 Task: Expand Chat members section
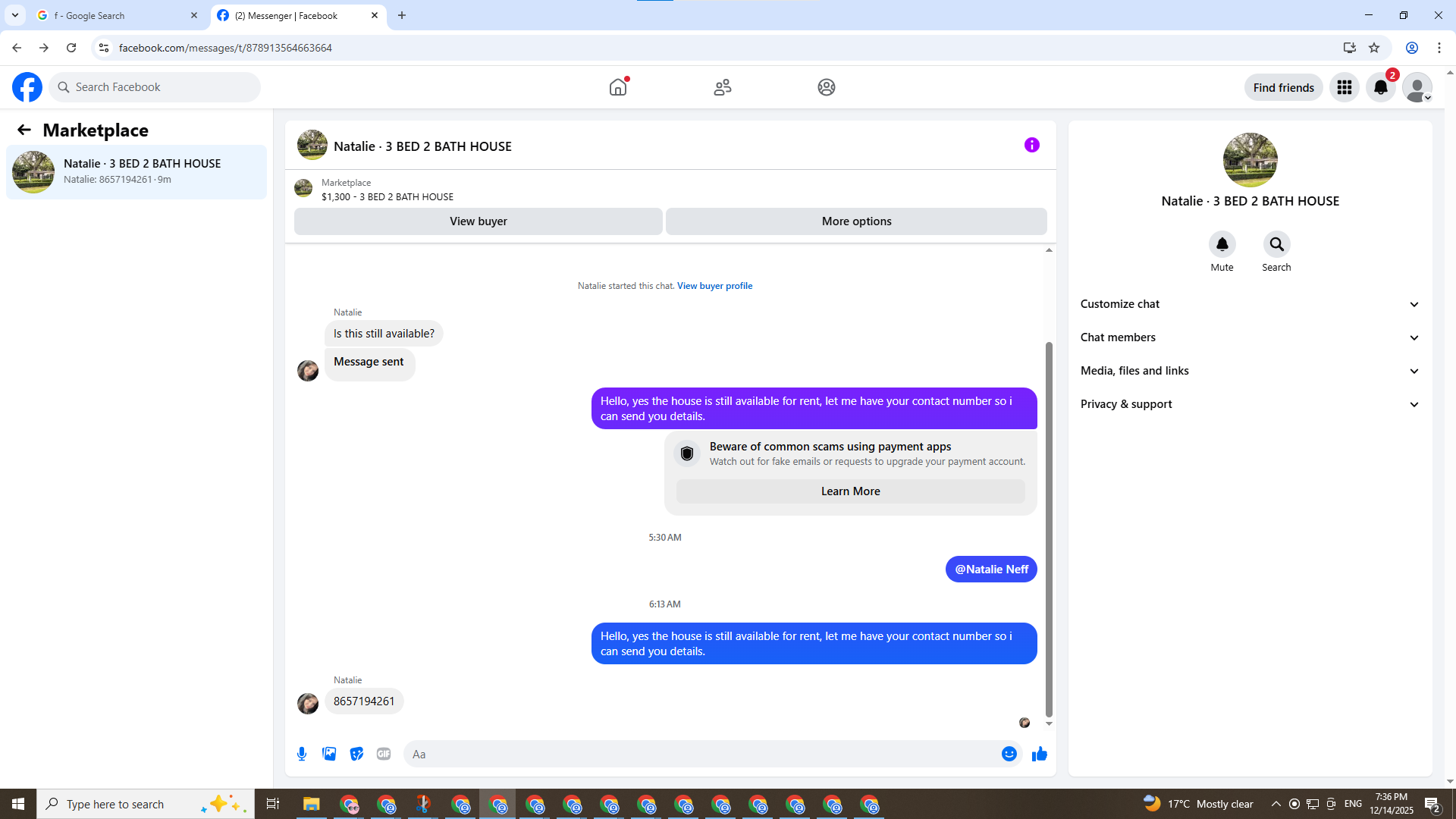(1250, 337)
